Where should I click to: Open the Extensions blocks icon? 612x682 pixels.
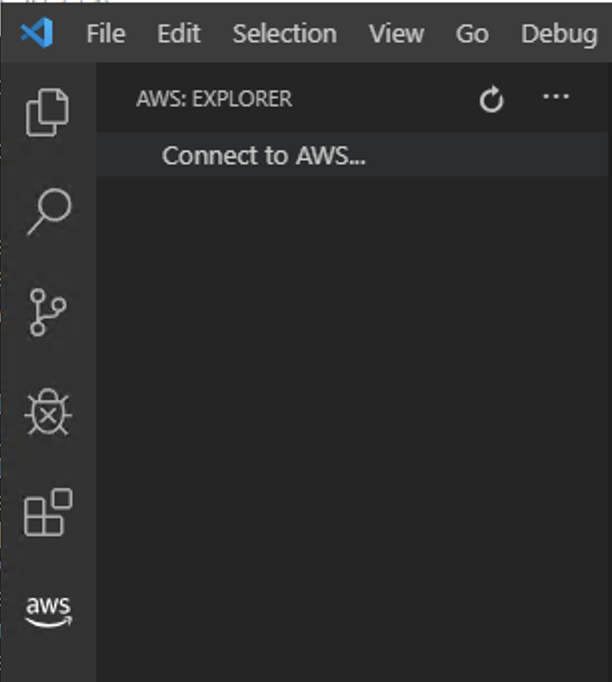(48, 512)
